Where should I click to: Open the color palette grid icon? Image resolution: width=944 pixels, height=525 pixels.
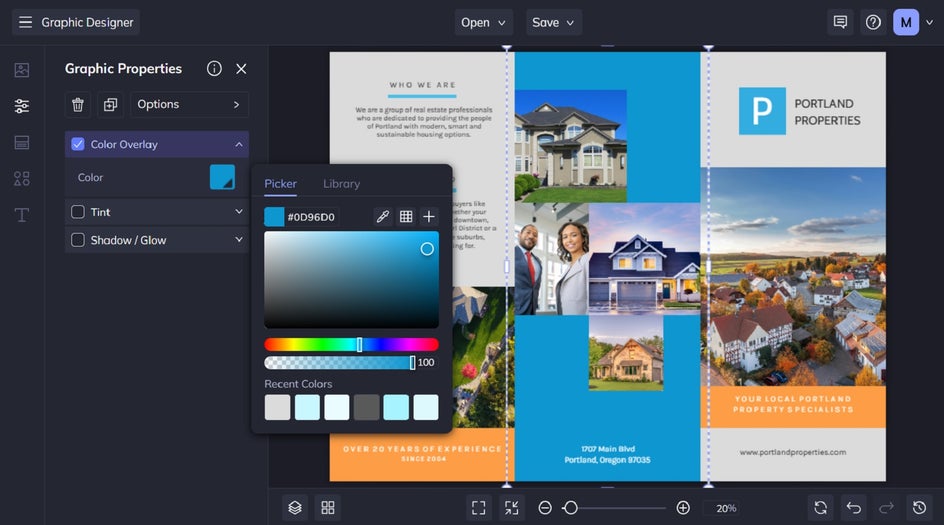[406, 217]
